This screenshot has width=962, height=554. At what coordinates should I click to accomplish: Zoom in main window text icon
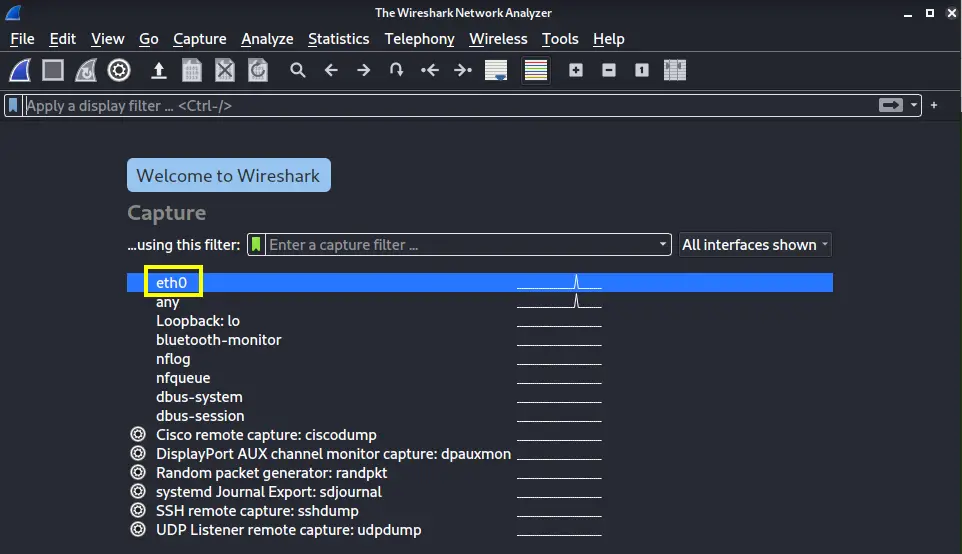(x=575, y=70)
